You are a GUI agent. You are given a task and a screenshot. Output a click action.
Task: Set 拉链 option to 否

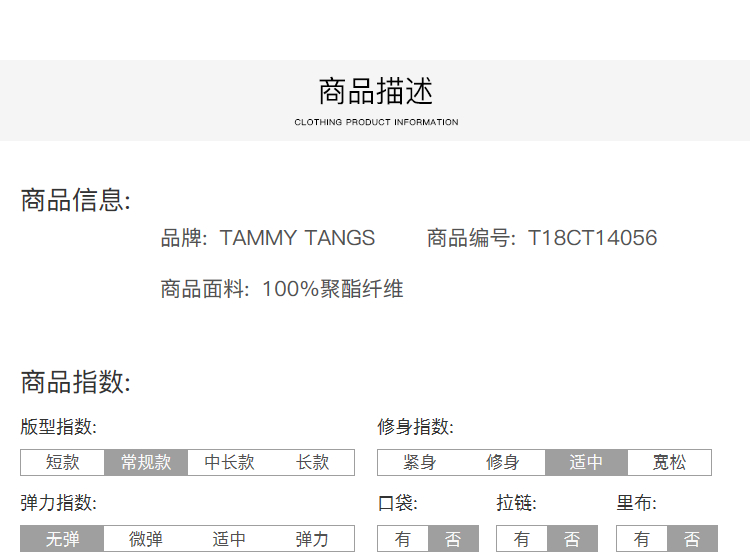572,539
